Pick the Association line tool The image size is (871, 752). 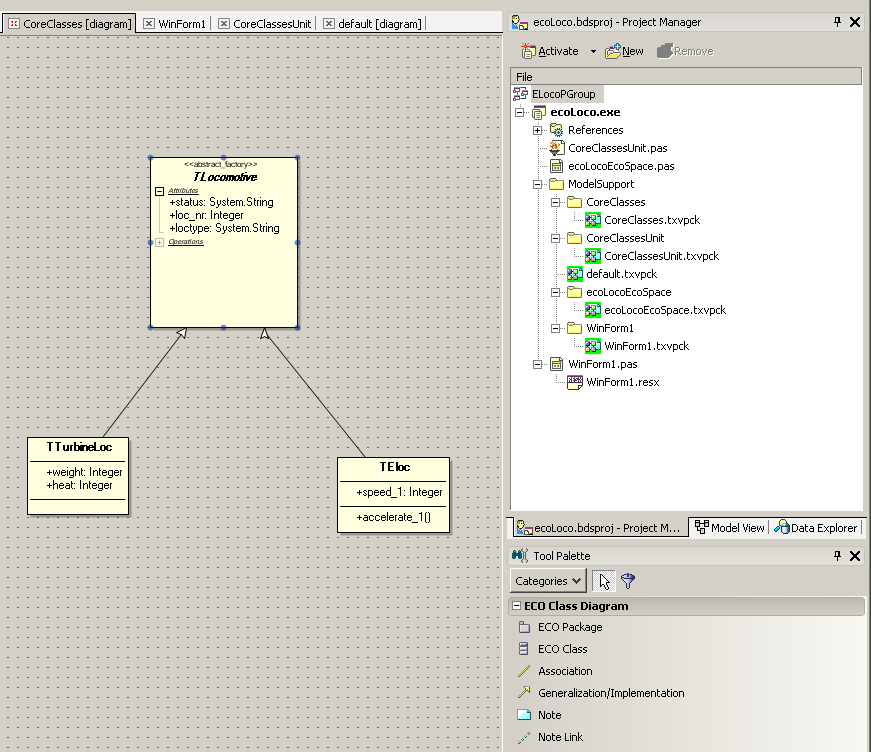524,671
